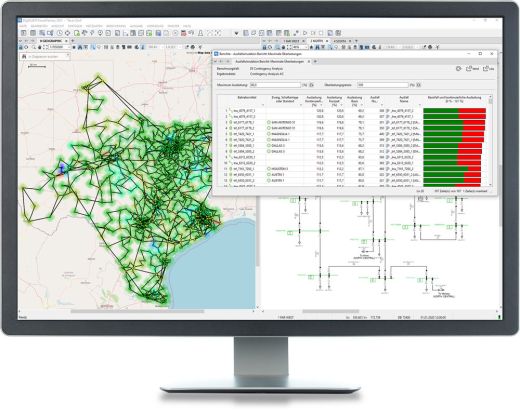Select the magnifier zoom tool in map toolbar
This screenshot has width=520, height=414.
(x=34, y=47)
